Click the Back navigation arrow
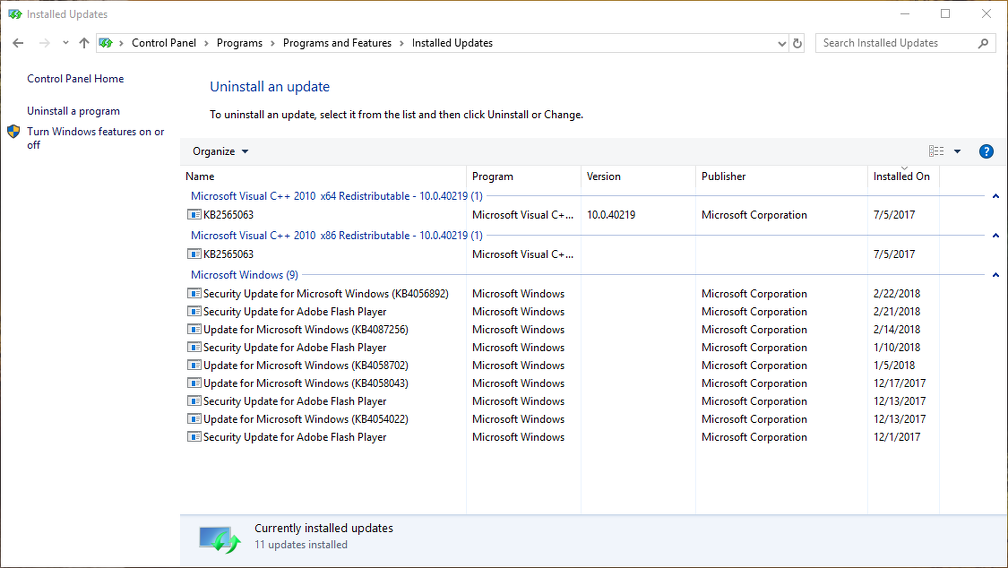Viewport: 1008px width, 568px height. click(x=18, y=43)
